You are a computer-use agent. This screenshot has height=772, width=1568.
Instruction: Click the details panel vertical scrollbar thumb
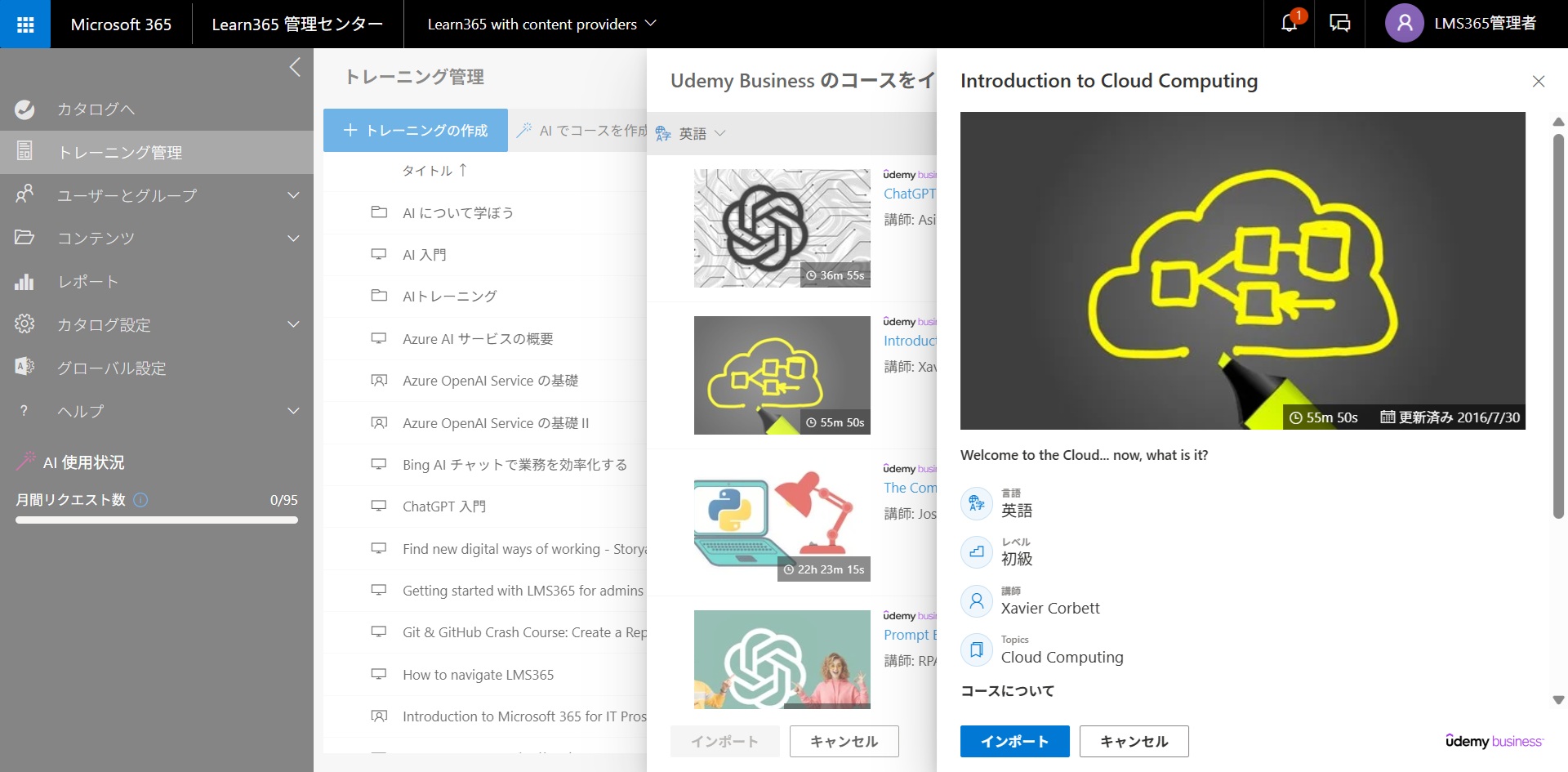point(1558,326)
